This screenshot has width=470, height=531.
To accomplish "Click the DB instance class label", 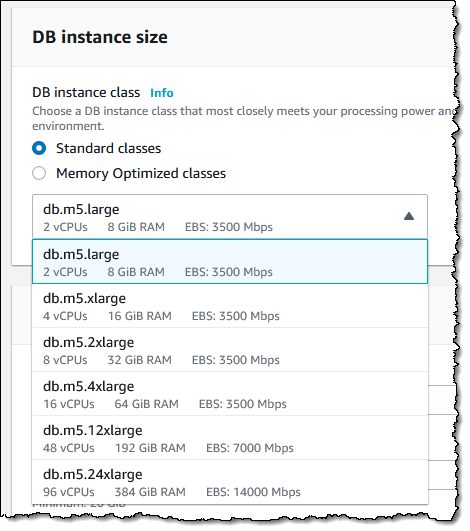I will tap(86, 92).
